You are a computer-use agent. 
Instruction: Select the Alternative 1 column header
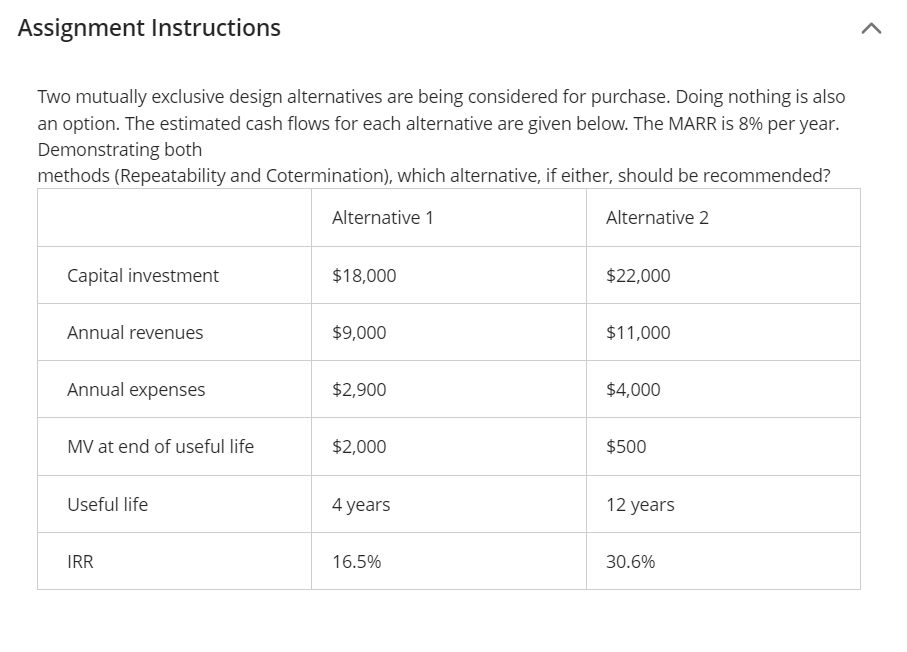(383, 217)
